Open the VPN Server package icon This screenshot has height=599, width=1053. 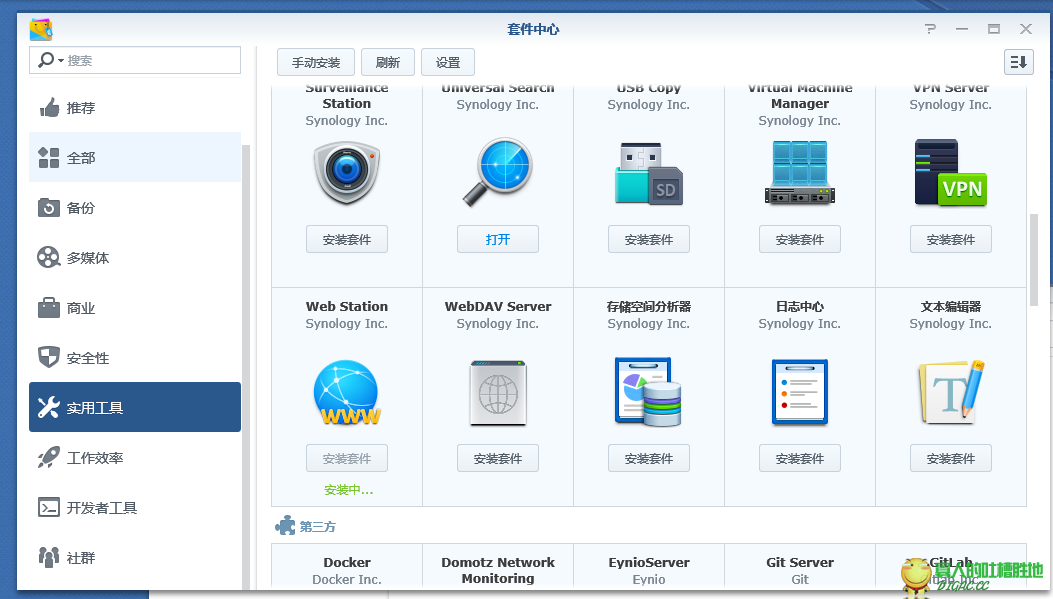pos(951,173)
